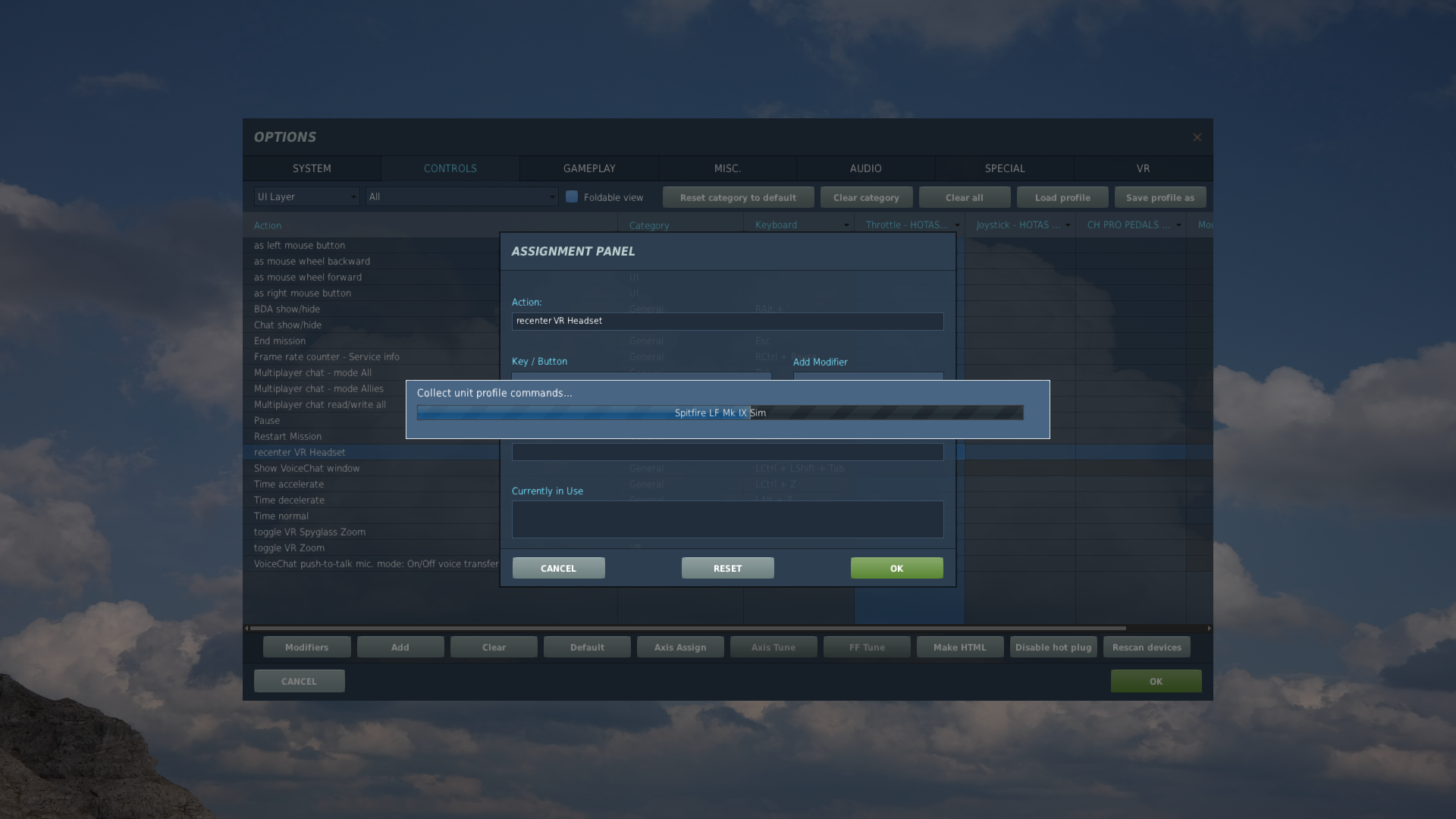This screenshot has height=819, width=1456.
Task: Open the SPECIAL tab
Action: pyautogui.click(x=1005, y=168)
